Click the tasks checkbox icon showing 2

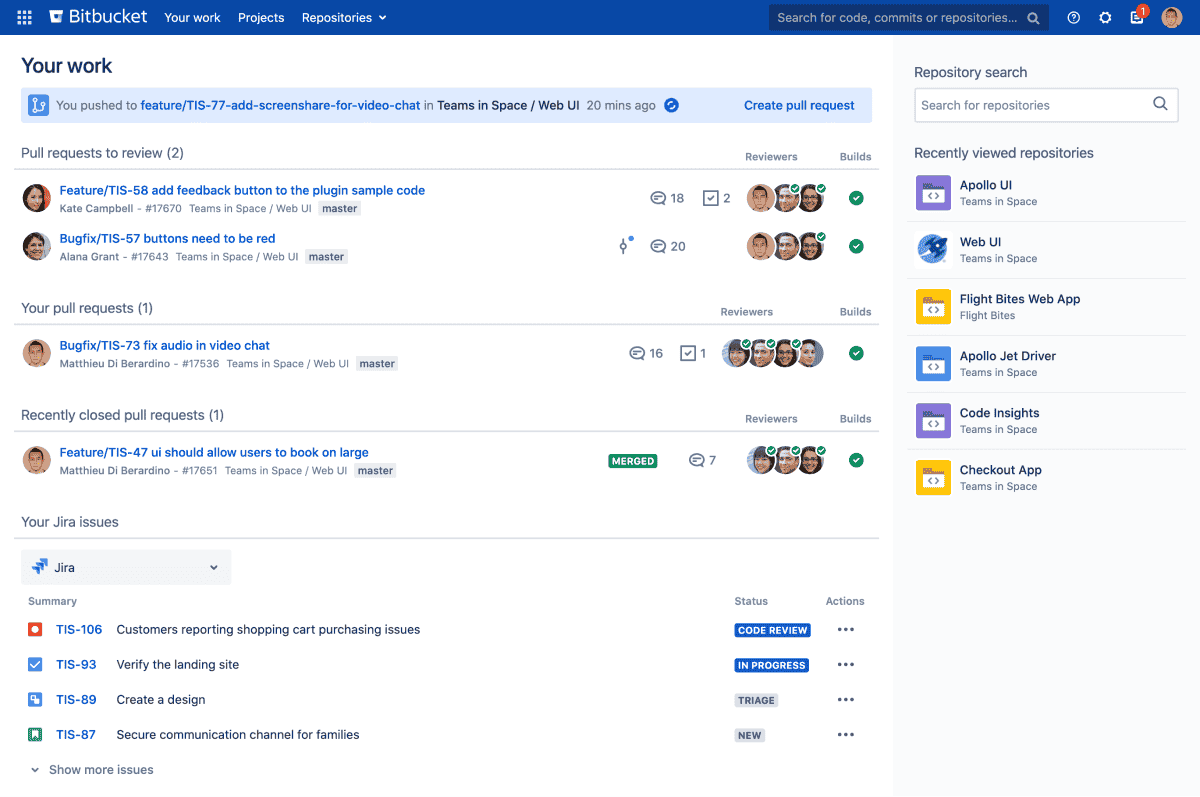tap(711, 198)
